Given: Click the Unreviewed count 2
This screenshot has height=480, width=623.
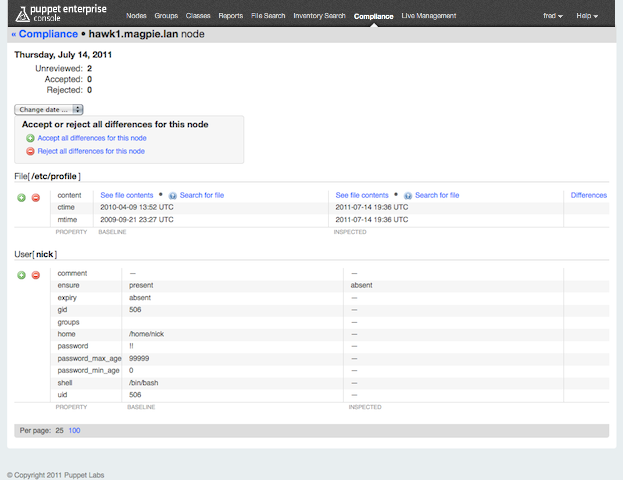Looking at the screenshot, I should pyautogui.click(x=89, y=69).
